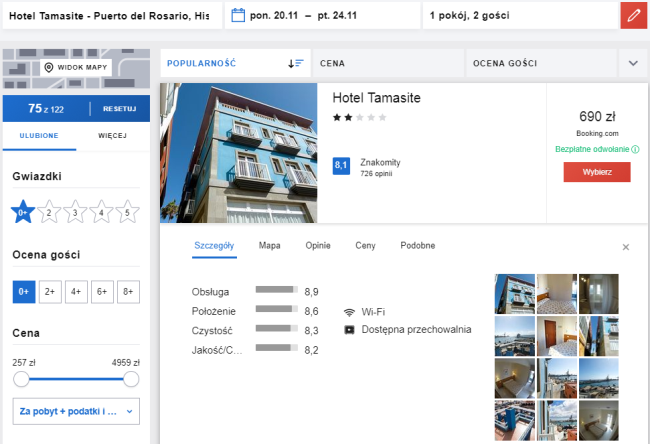650x444 pixels.
Task: Open the calendar date picker icon
Action: 238,16
